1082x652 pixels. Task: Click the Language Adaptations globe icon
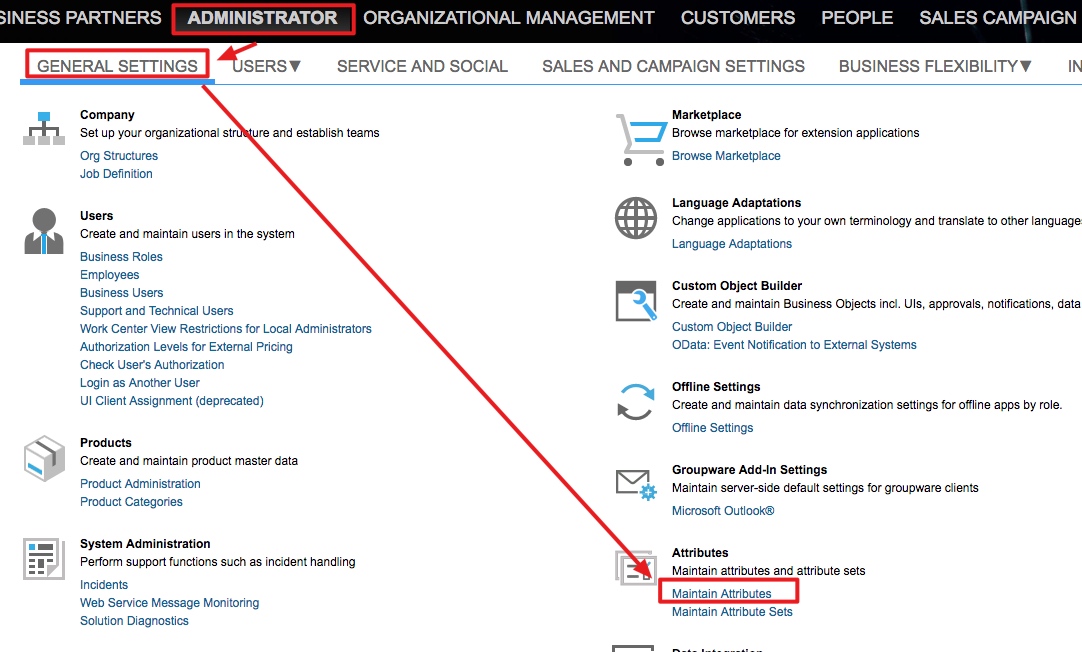(x=636, y=218)
